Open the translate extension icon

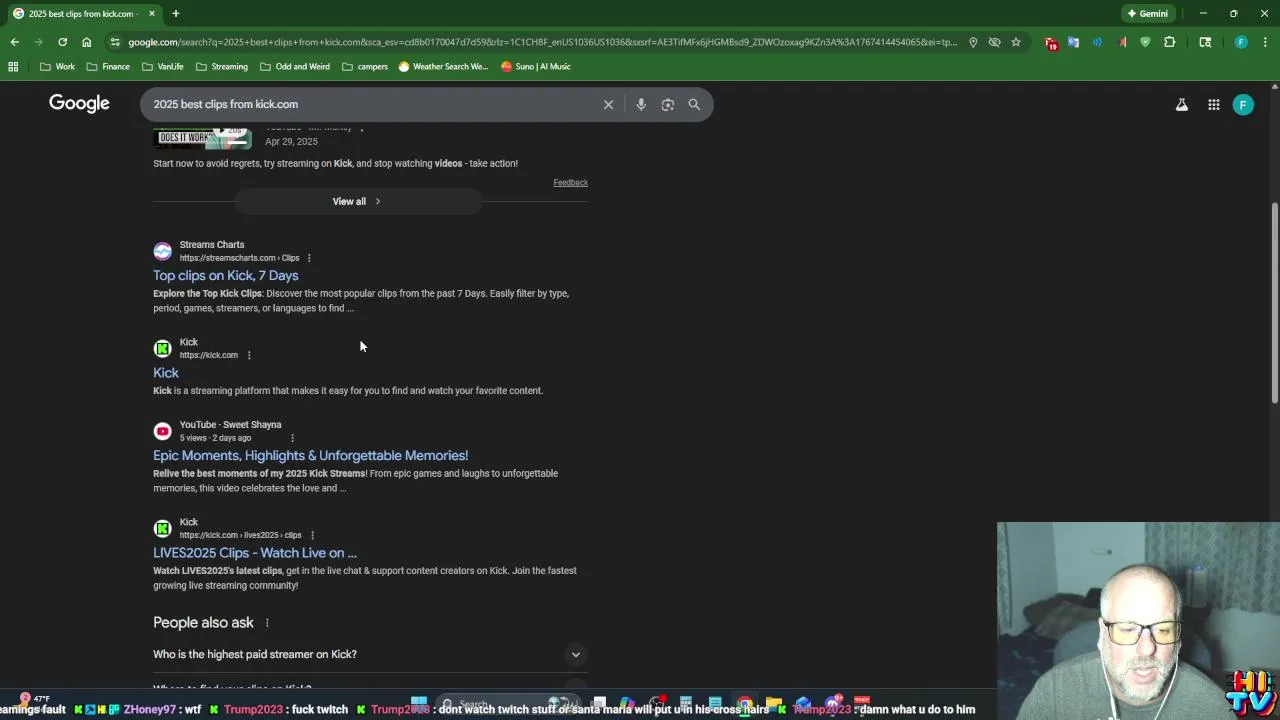[1073, 42]
